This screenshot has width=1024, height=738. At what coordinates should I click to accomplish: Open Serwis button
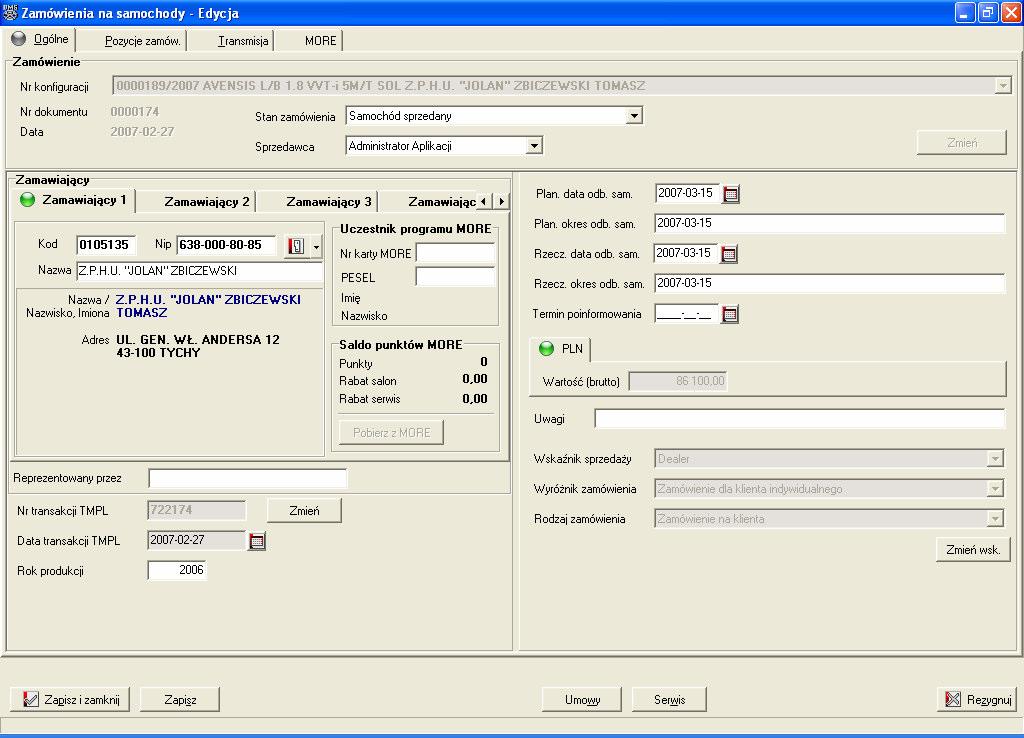pyautogui.click(x=669, y=699)
